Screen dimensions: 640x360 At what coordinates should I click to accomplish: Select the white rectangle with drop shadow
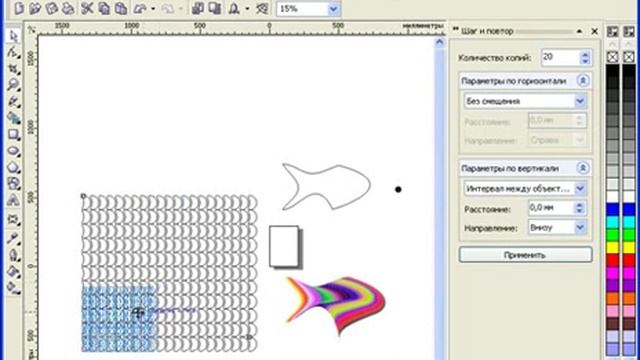pyautogui.click(x=286, y=247)
